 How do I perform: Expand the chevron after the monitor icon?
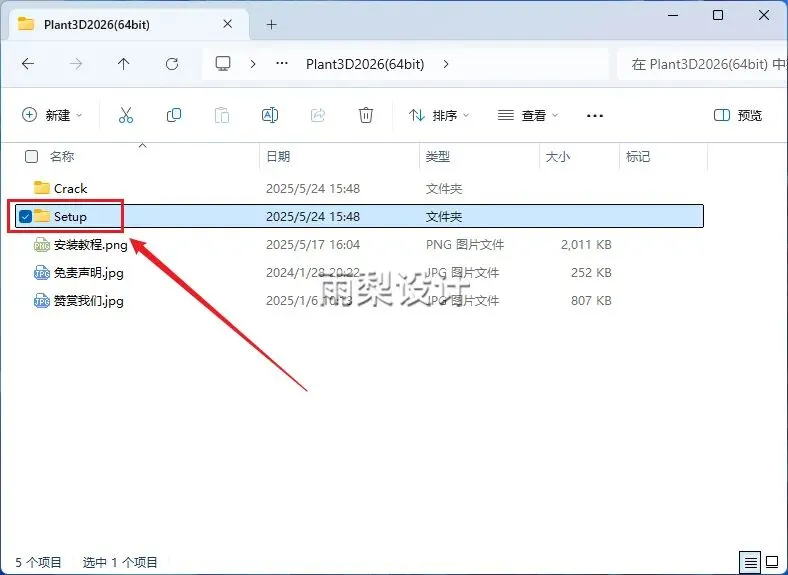(x=253, y=64)
